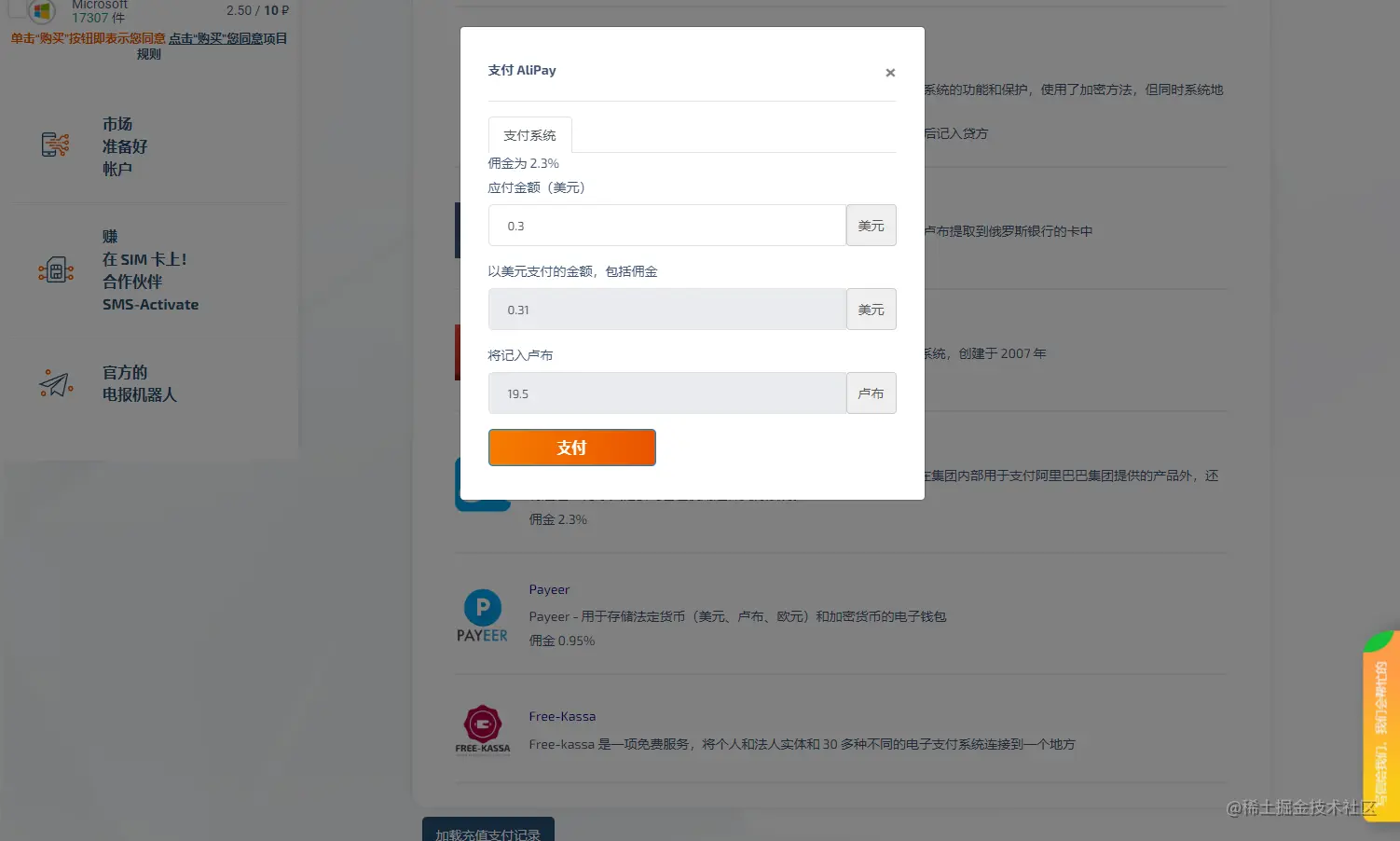Open 官方的 电报机器人 link
Image resolution: width=1400 pixels, height=841 pixels.
point(139,383)
